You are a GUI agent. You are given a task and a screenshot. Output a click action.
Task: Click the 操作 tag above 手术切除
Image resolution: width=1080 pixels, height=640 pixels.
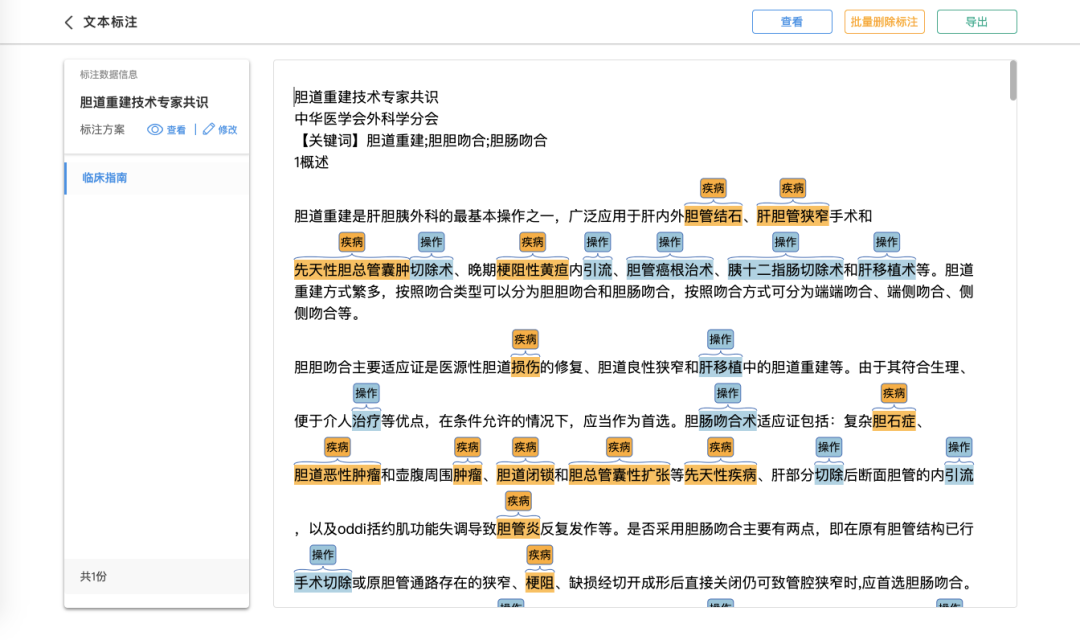322,555
